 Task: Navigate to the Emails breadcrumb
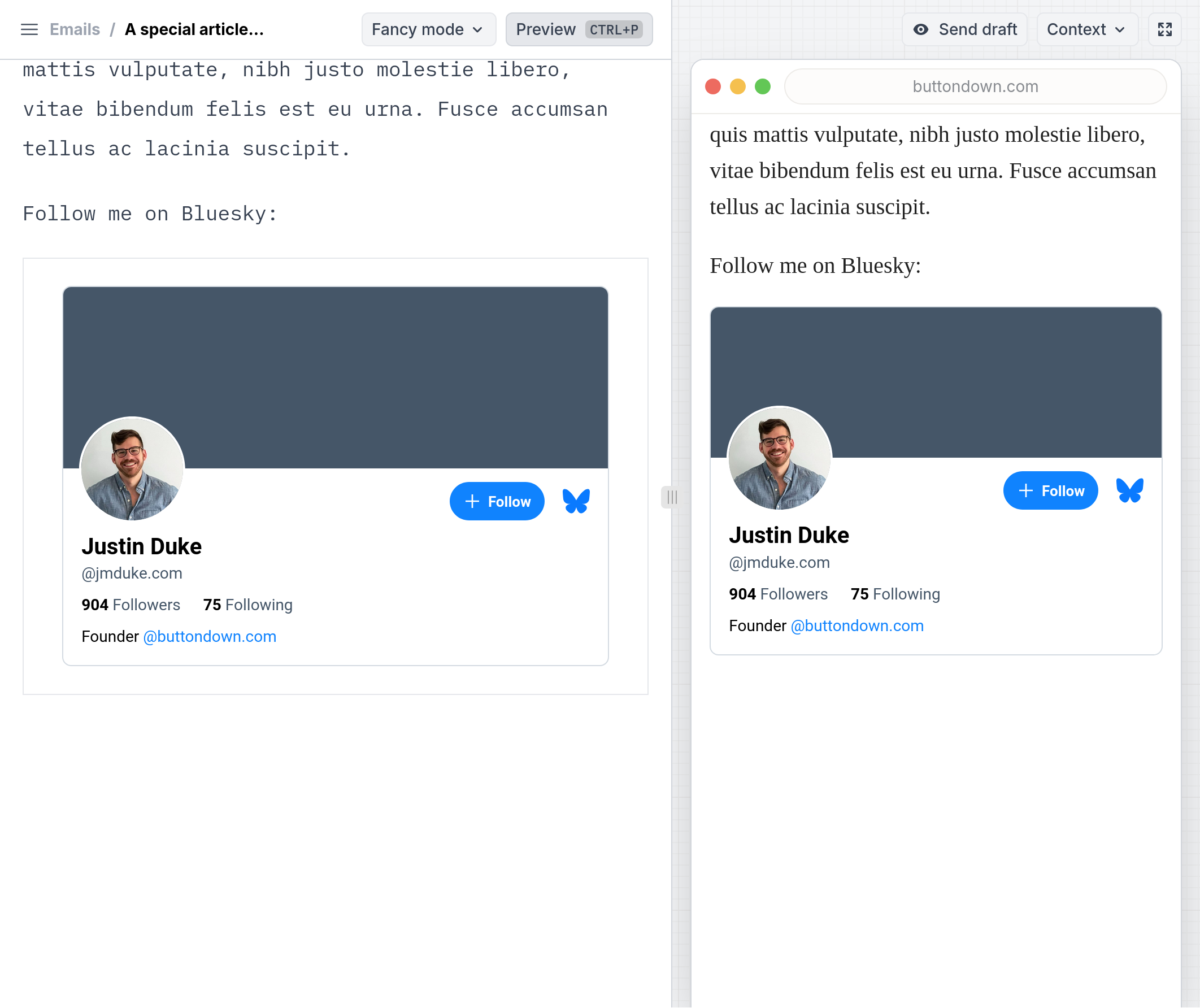pyautogui.click(x=74, y=29)
